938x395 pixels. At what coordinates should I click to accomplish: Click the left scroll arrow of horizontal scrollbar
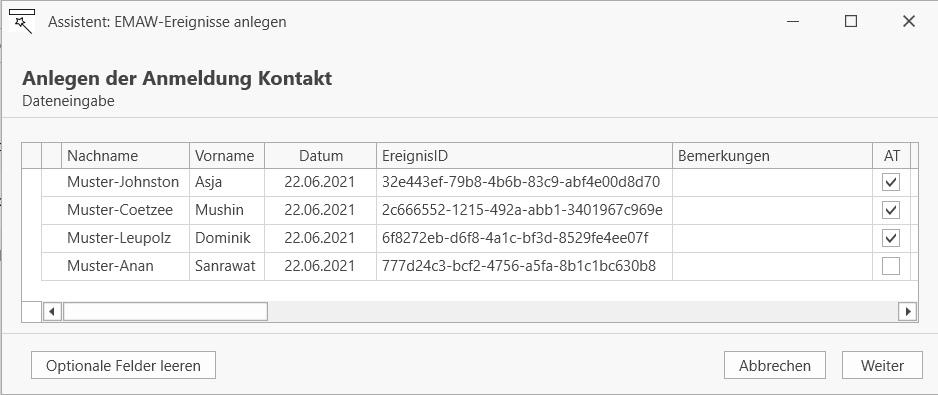point(52,311)
